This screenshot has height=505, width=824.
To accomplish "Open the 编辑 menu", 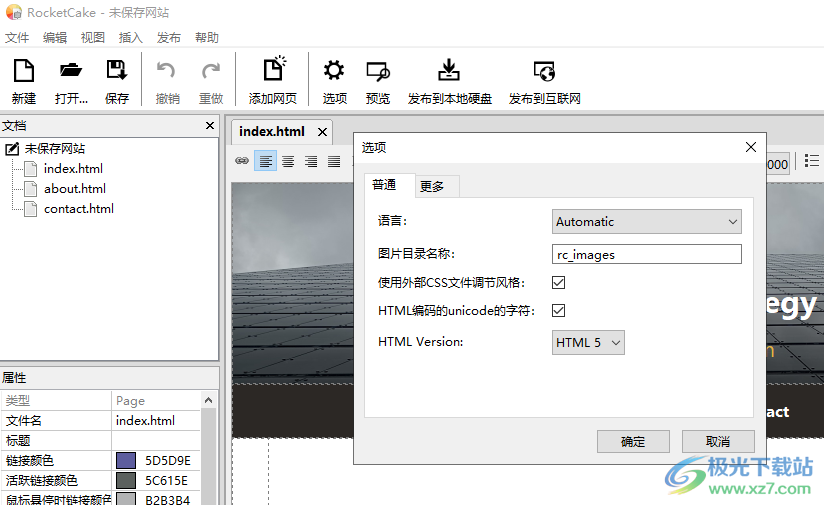I will tap(55, 38).
